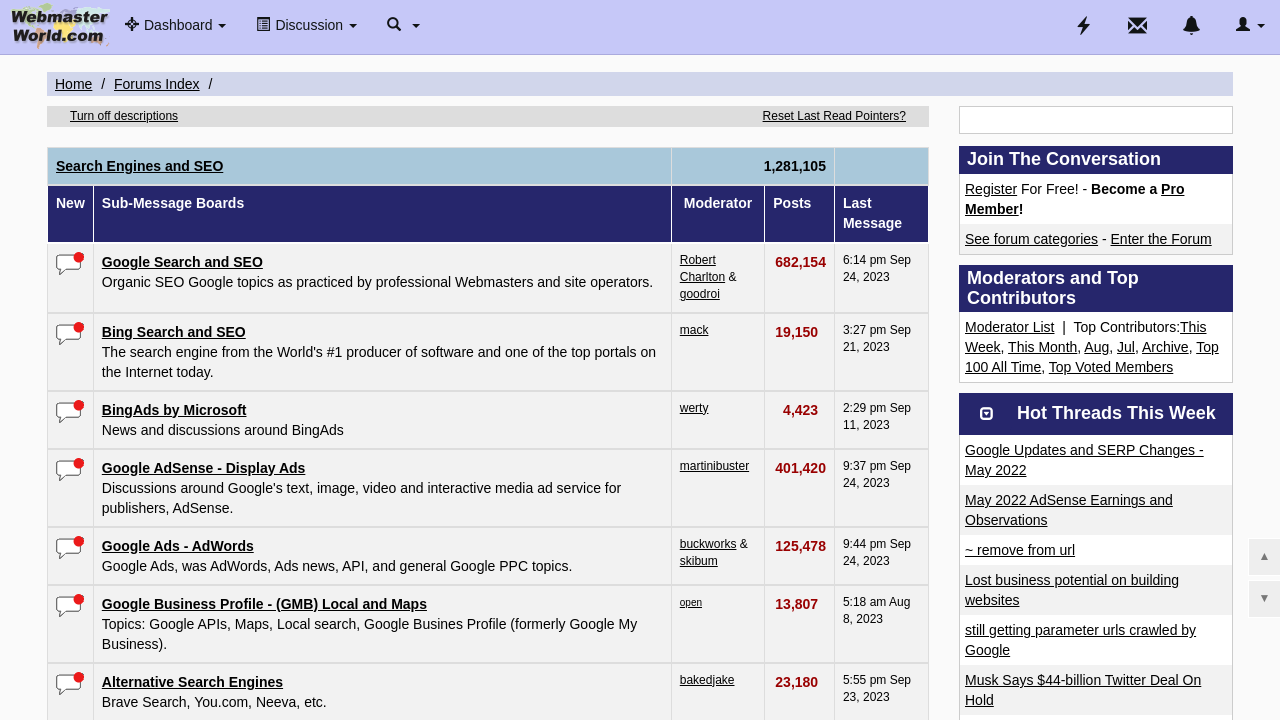The image size is (1280, 720).
Task: Open Alternative Search Engines board
Action: [192, 682]
